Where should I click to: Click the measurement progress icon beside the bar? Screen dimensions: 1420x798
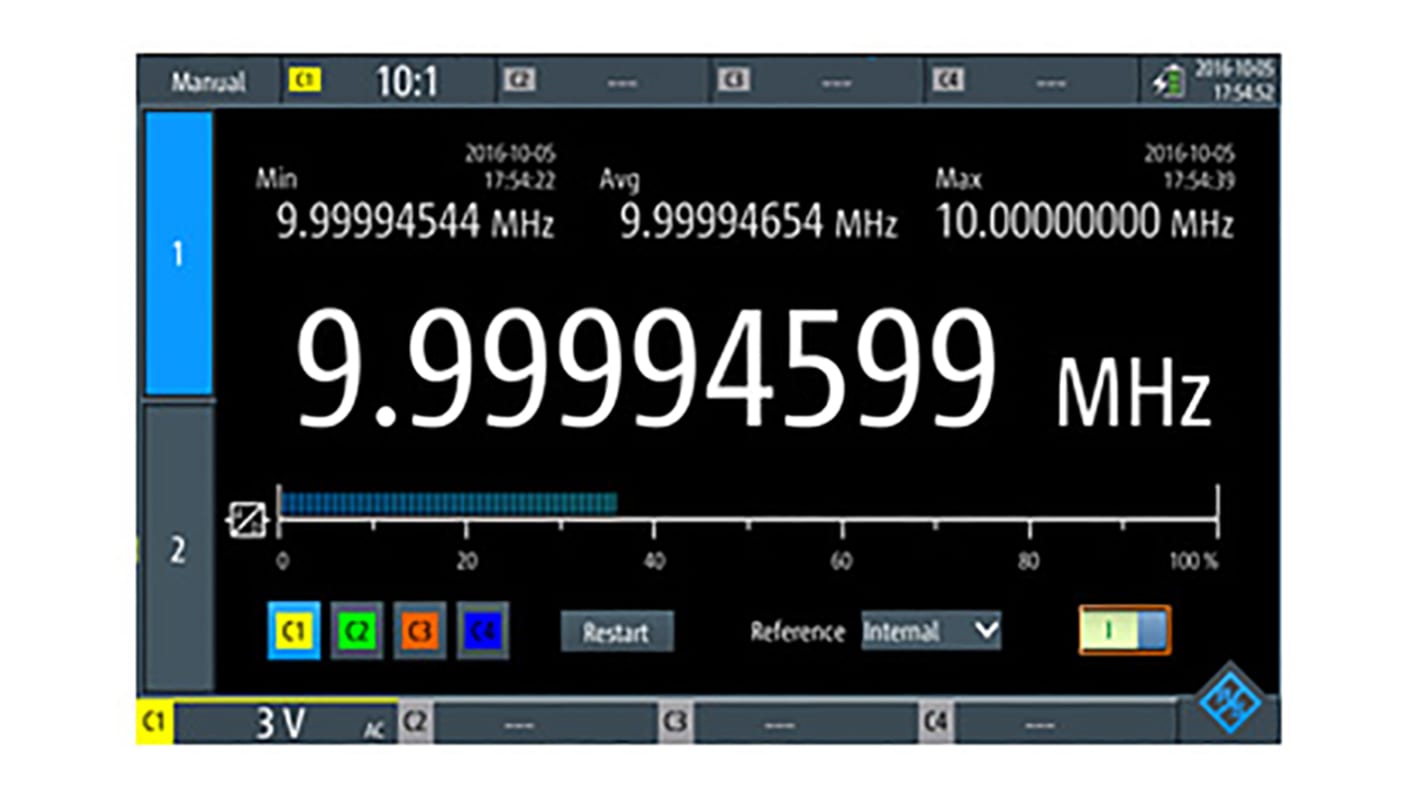tap(247, 518)
